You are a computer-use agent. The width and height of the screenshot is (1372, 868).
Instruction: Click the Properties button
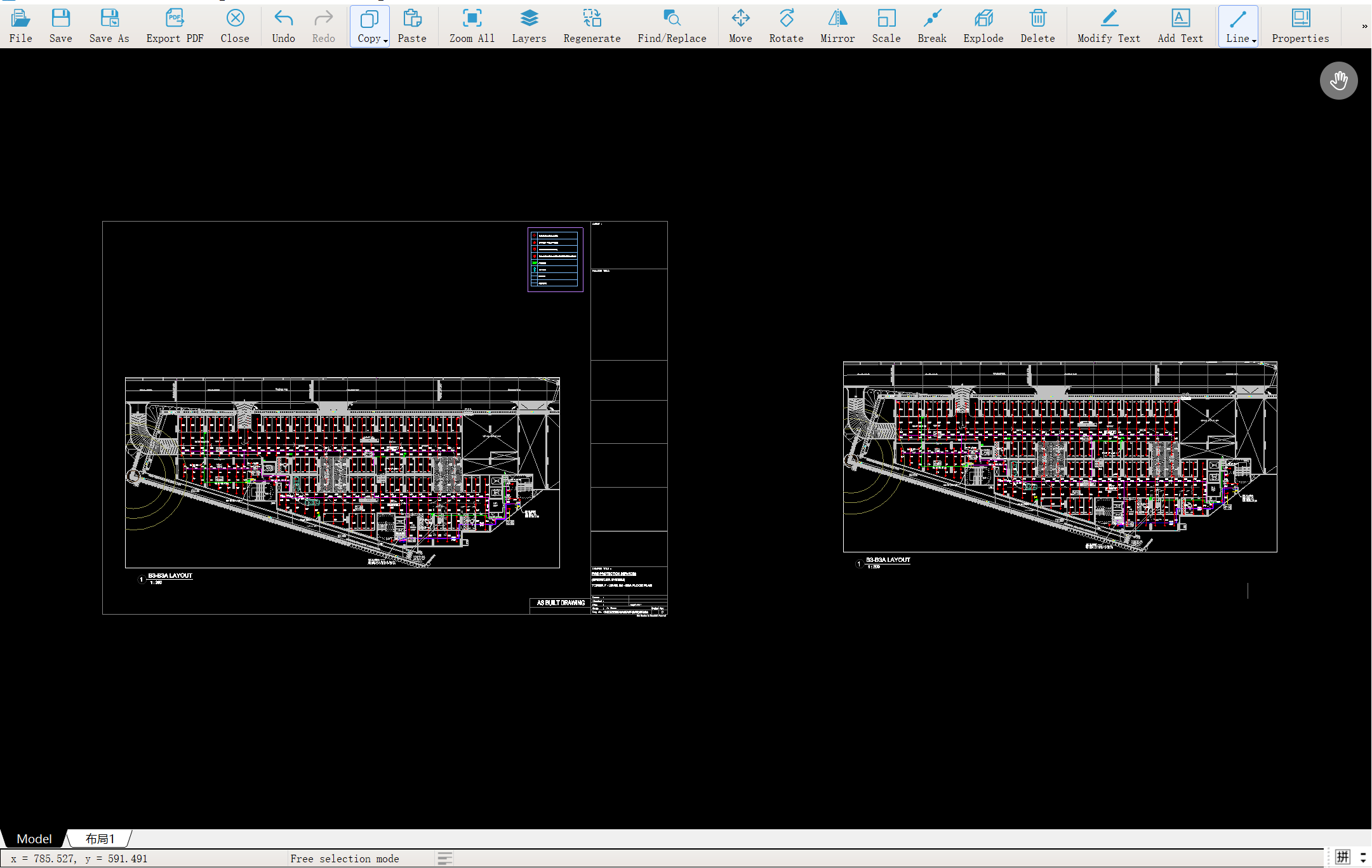(1300, 25)
